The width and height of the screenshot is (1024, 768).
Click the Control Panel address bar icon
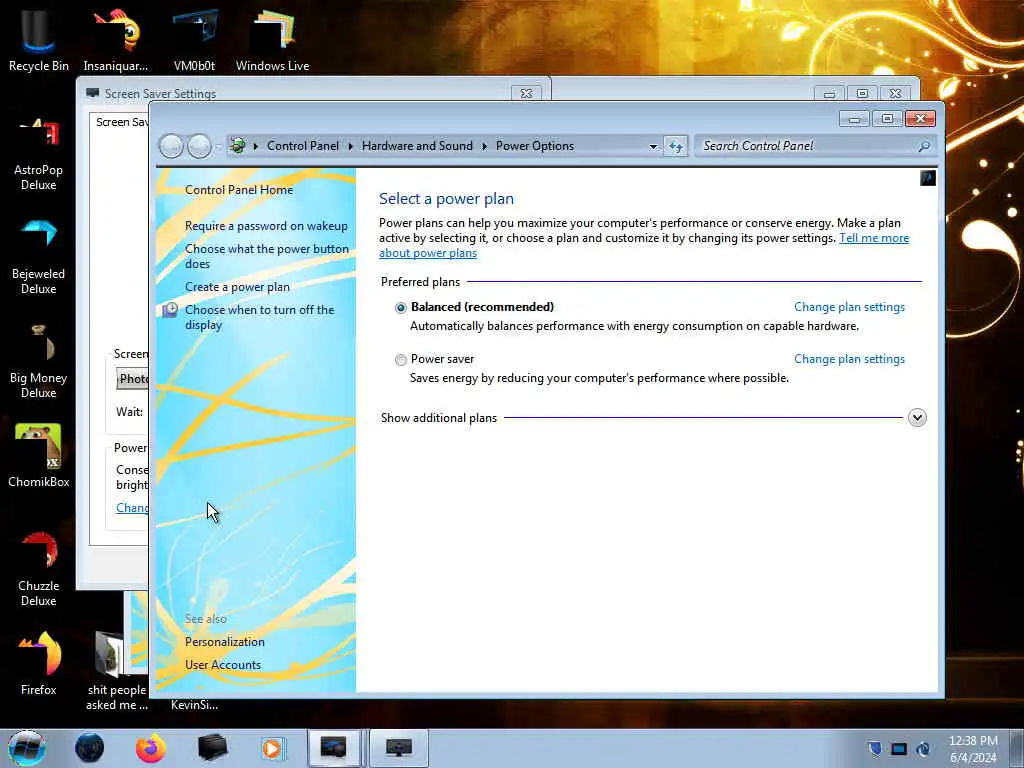pyautogui.click(x=238, y=146)
